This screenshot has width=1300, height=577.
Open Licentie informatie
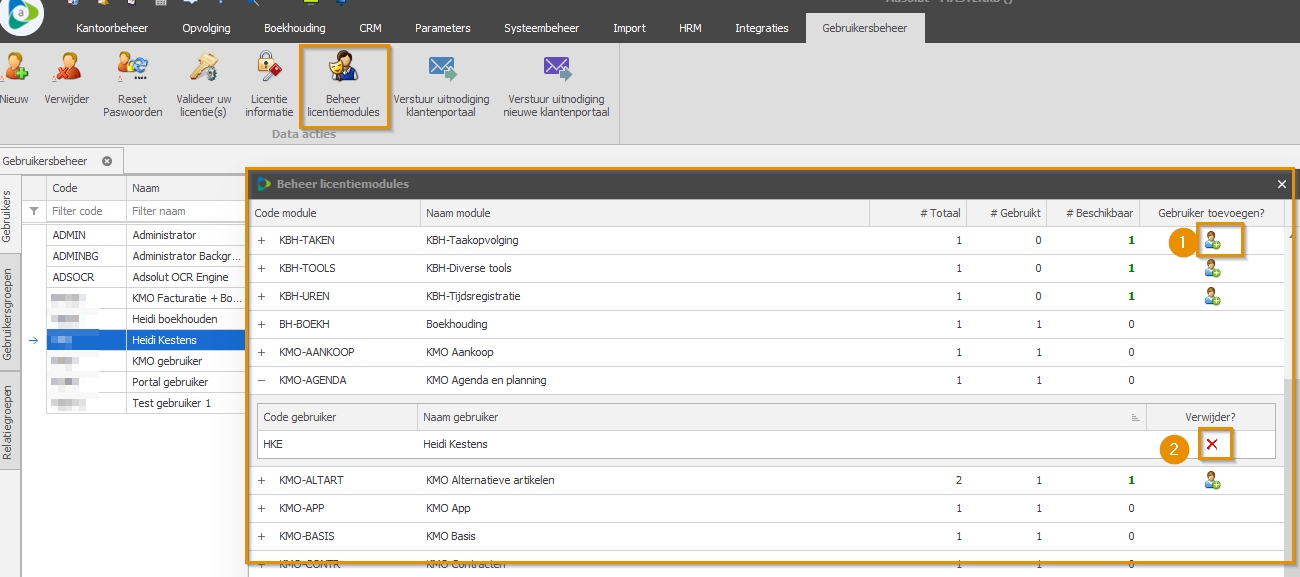[269, 69]
